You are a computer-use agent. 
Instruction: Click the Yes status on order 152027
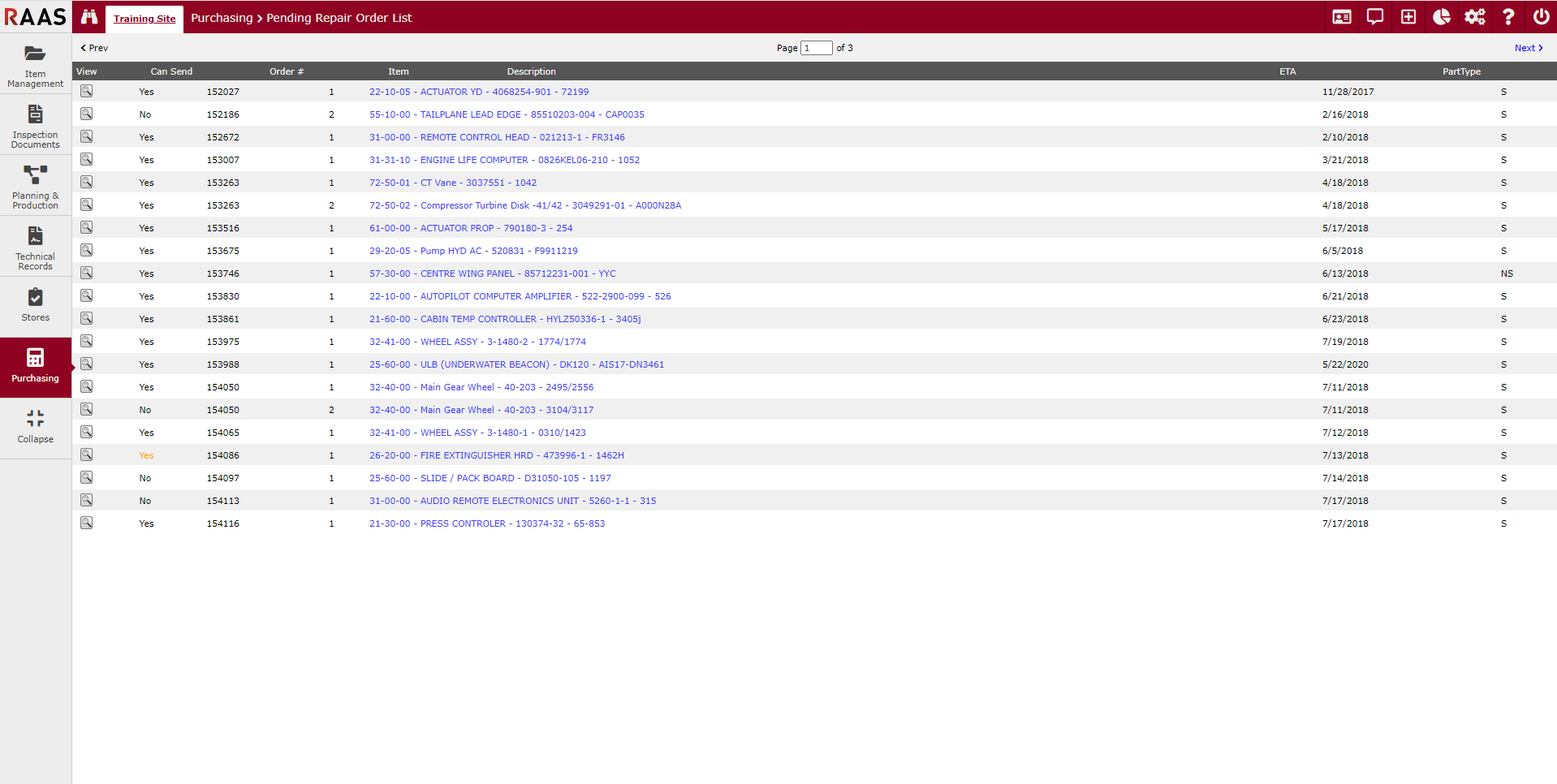coord(146,92)
